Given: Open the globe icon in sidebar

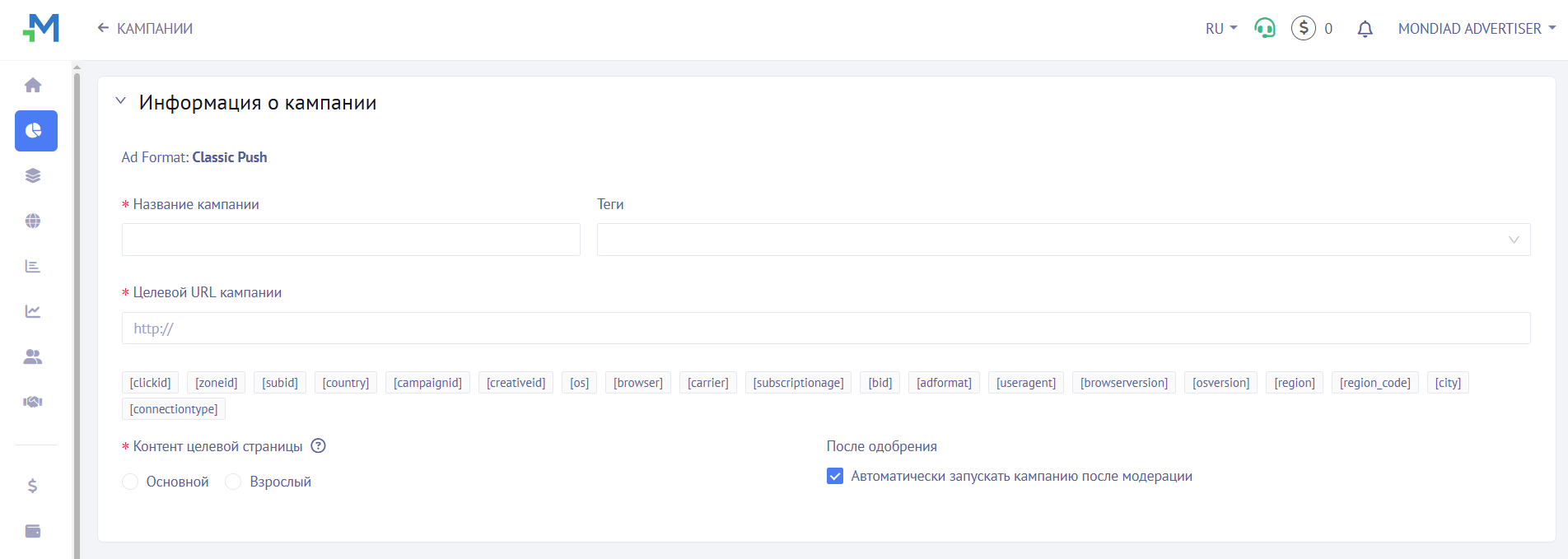Looking at the screenshot, I should pos(33,221).
